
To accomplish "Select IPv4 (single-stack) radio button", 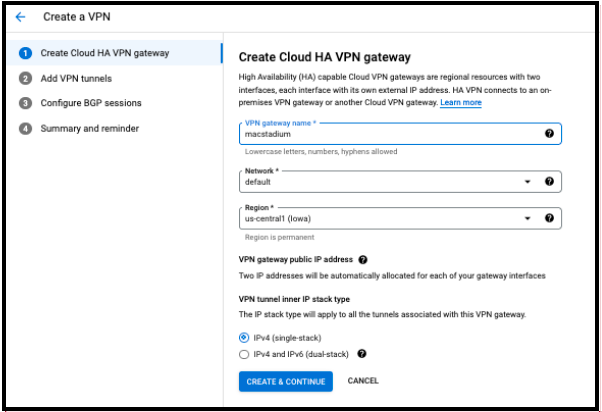I will pyautogui.click(x=245, y=338).
